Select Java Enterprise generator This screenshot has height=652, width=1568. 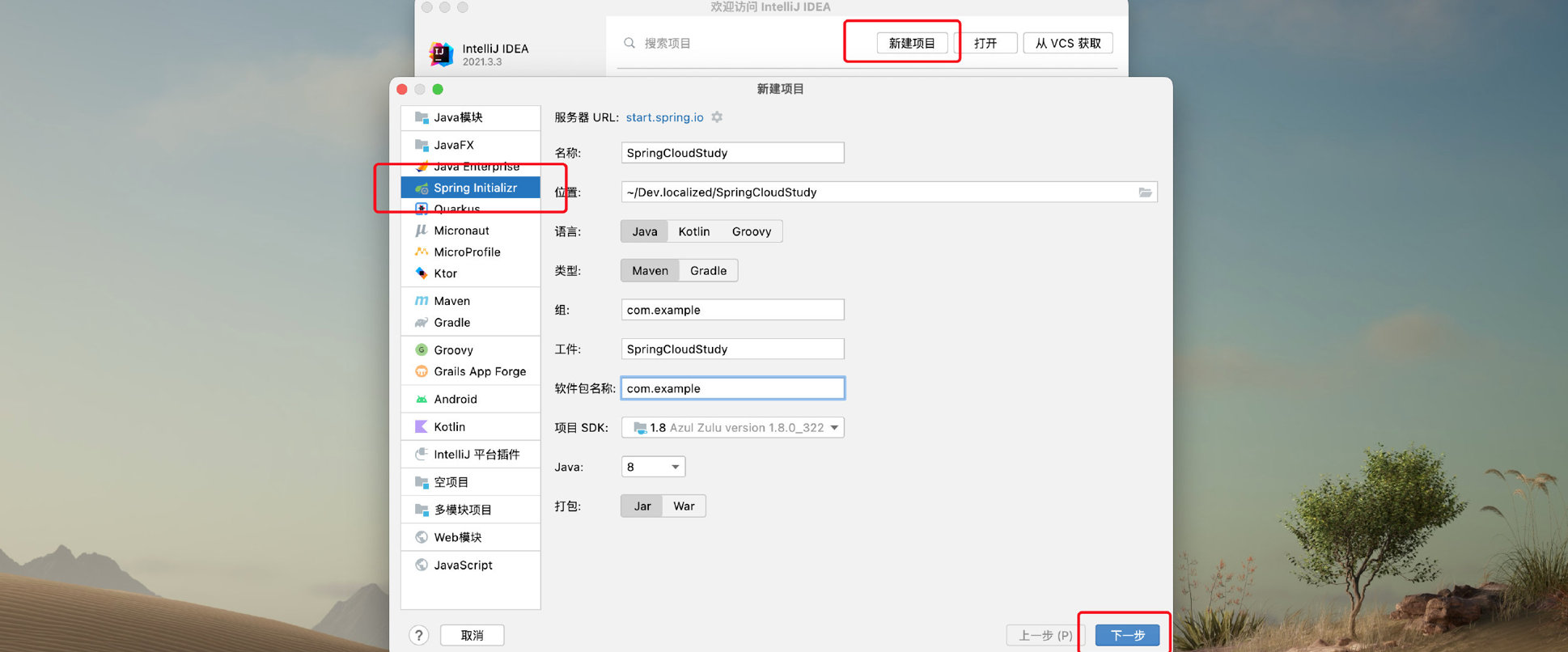[471, 167]
